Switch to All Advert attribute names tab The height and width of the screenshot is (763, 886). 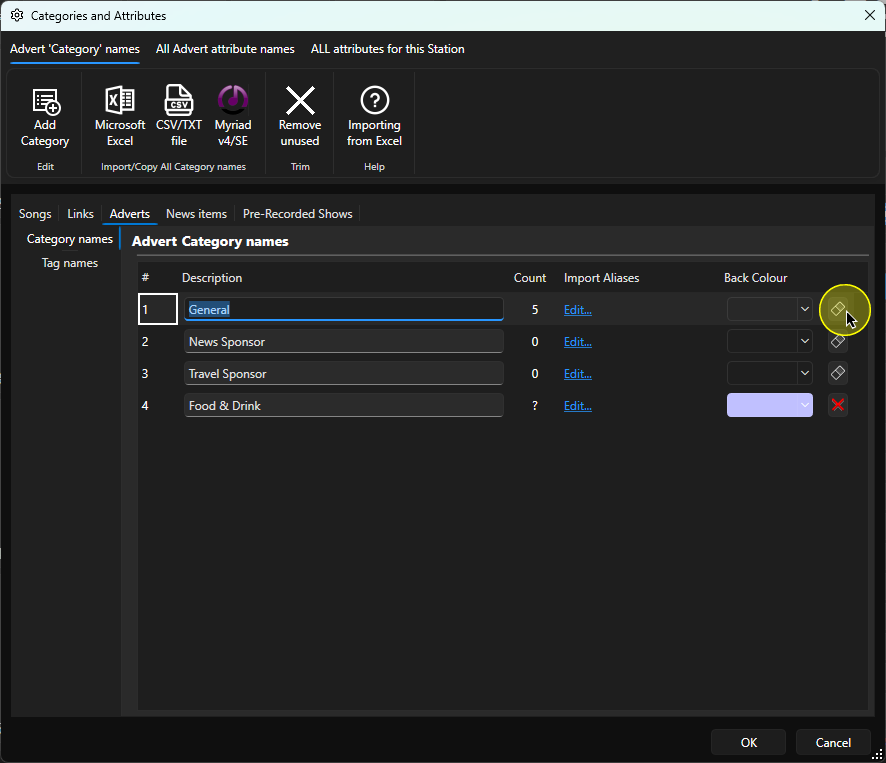(x=225, y=49)
